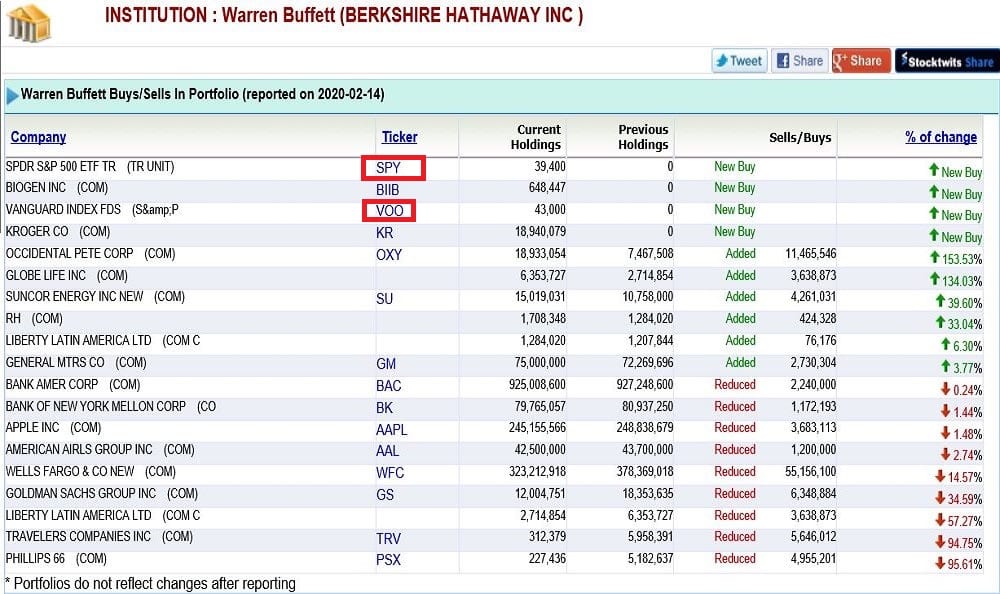Open the BIIB ticker link
This screenshot has width=1000, height=594.
tap(387, 189)
